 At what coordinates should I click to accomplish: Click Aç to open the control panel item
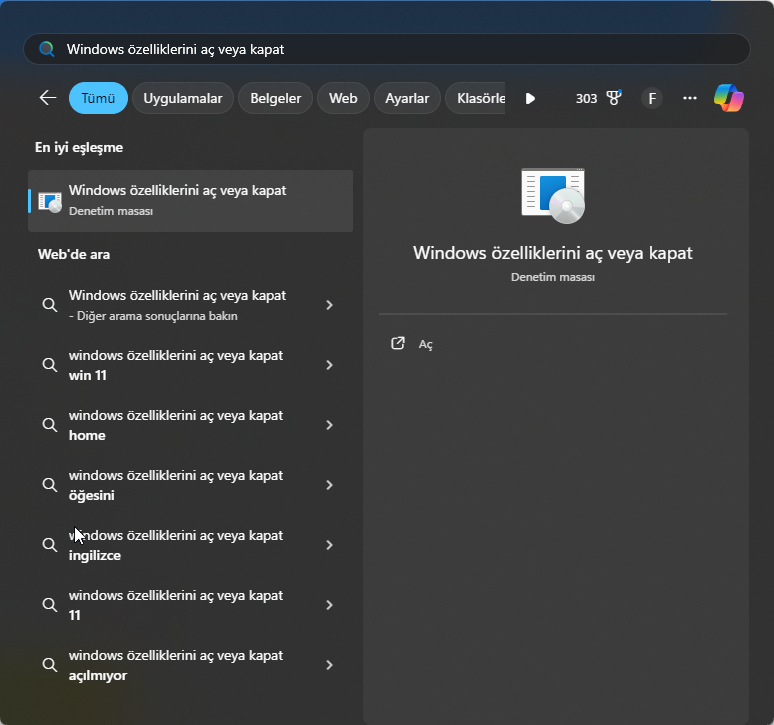tap(426, 344)
